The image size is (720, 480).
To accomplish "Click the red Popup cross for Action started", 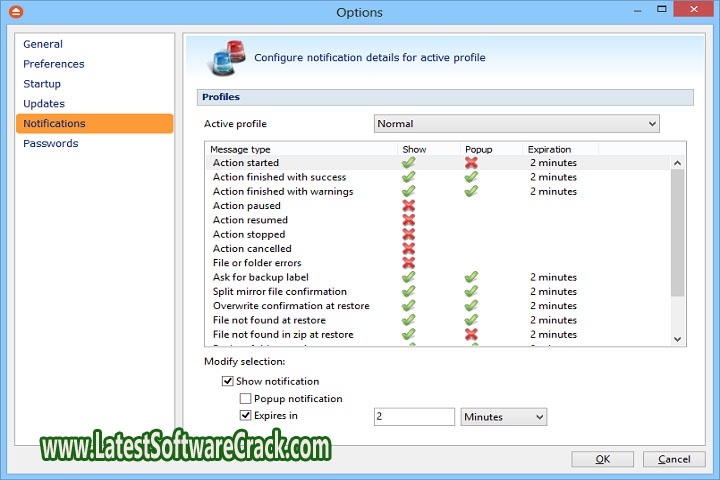I will 471,163.
